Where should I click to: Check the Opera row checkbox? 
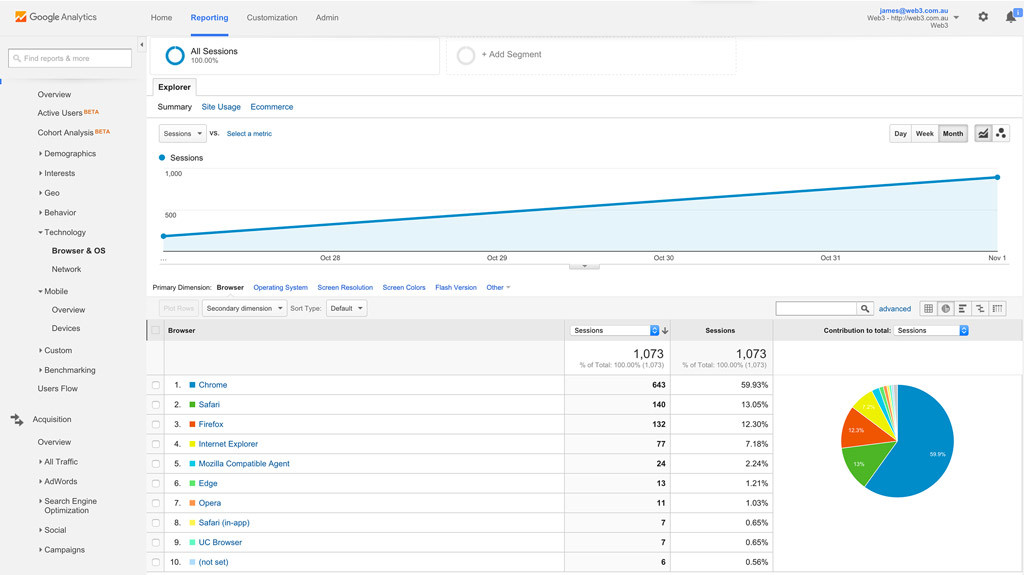155,503
